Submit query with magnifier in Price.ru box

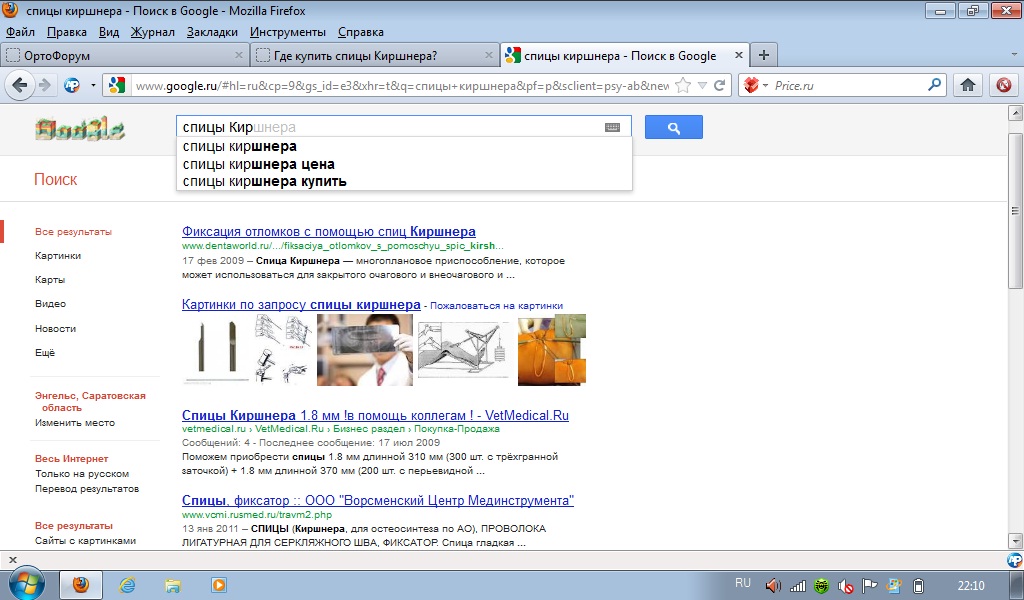pos(935,85)
